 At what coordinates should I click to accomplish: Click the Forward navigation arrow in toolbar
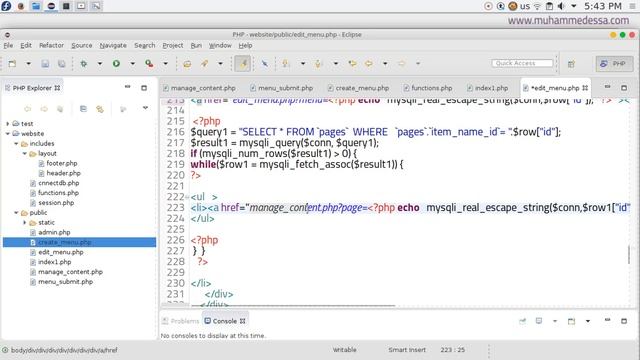pyautogui.click(x=402, y=64)
